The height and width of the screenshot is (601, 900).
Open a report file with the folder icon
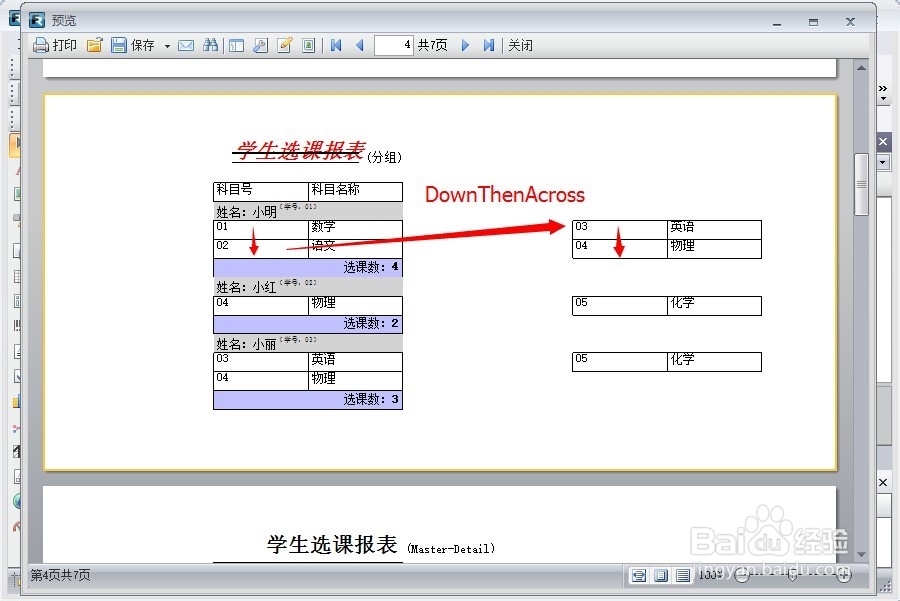94,45
